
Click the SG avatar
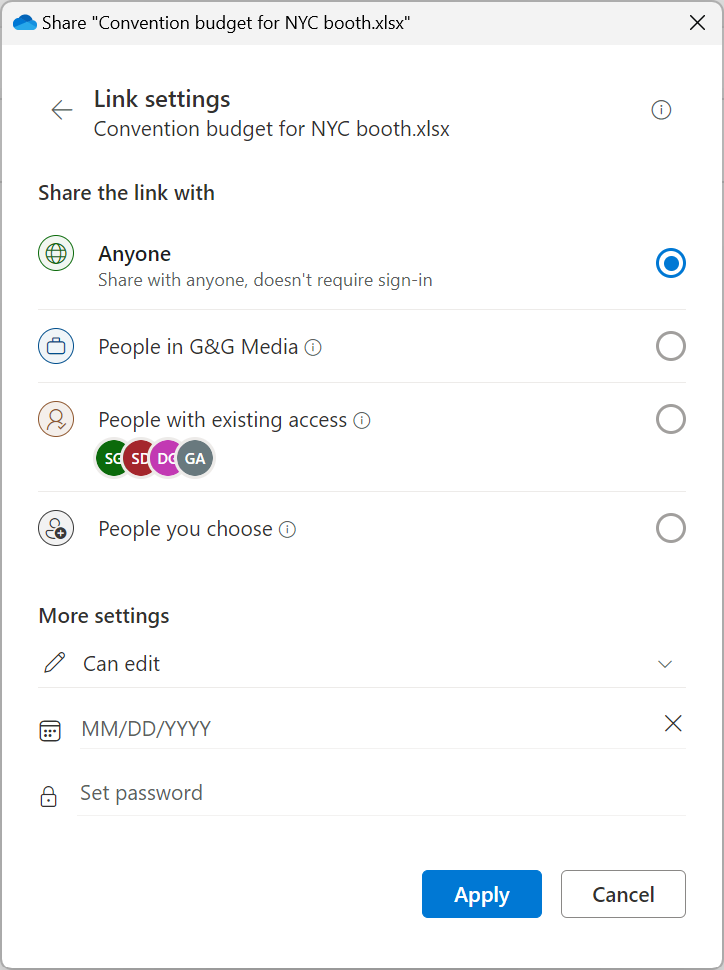point(110,458)
